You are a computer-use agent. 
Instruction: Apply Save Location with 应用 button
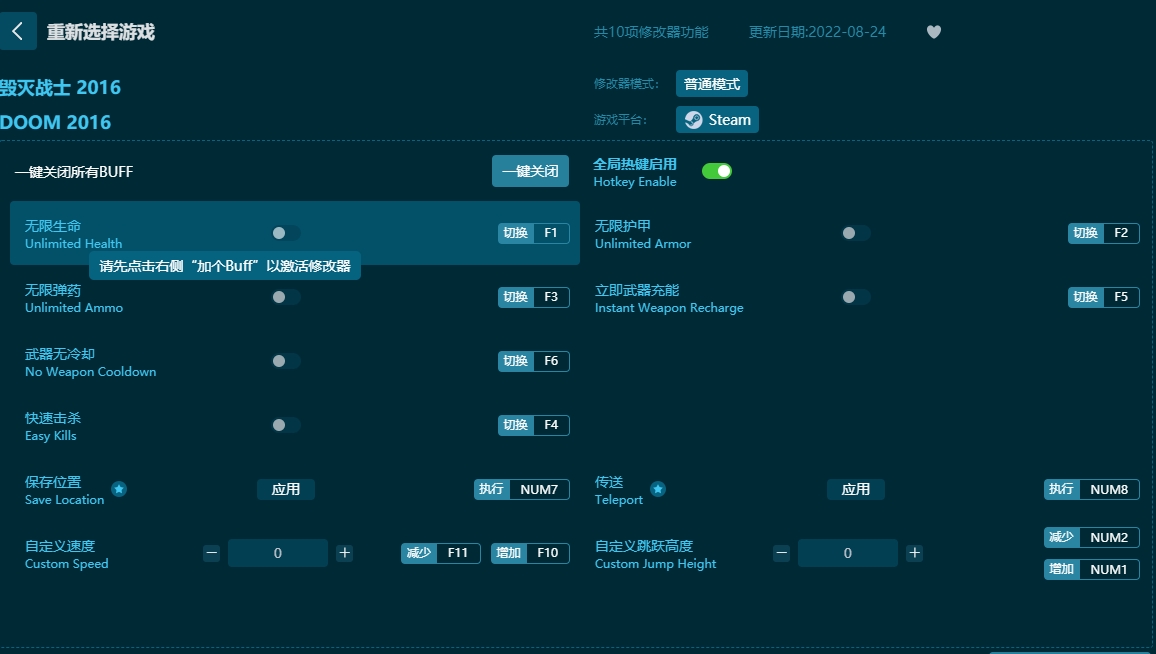tap(285, 490)
